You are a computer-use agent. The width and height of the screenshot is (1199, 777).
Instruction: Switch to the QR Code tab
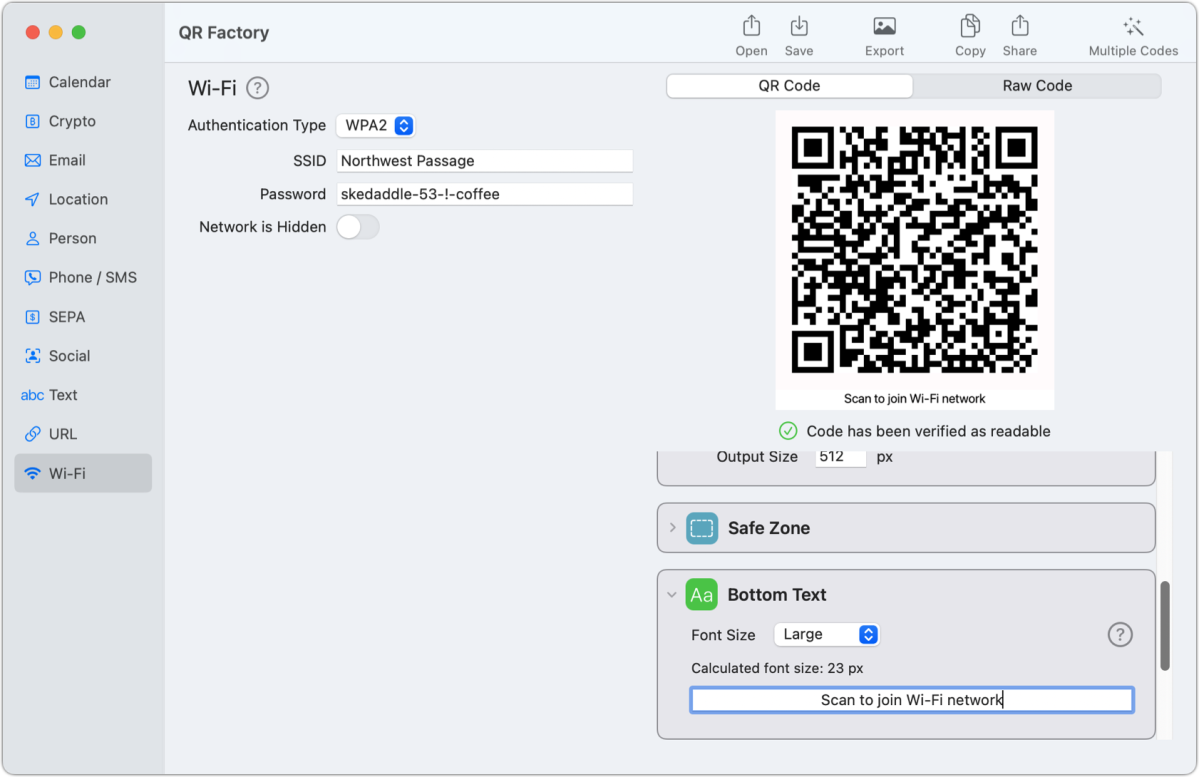(789, 86)
